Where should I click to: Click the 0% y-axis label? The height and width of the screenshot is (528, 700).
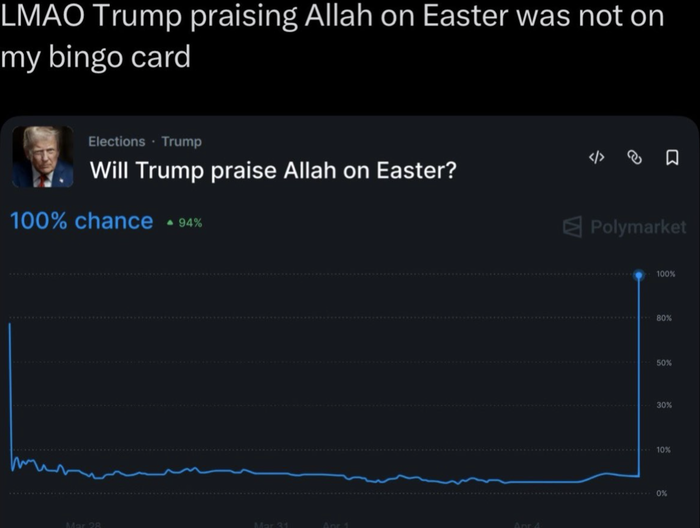coord(662,493)
